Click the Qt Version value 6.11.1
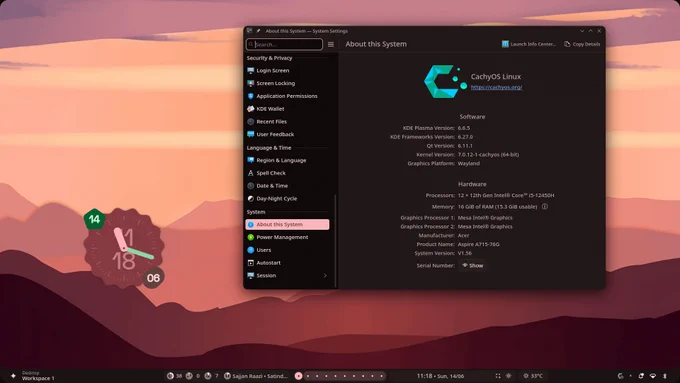Image resolution: width=680 pixels, height=383 pixels. [x=465, y=146]
